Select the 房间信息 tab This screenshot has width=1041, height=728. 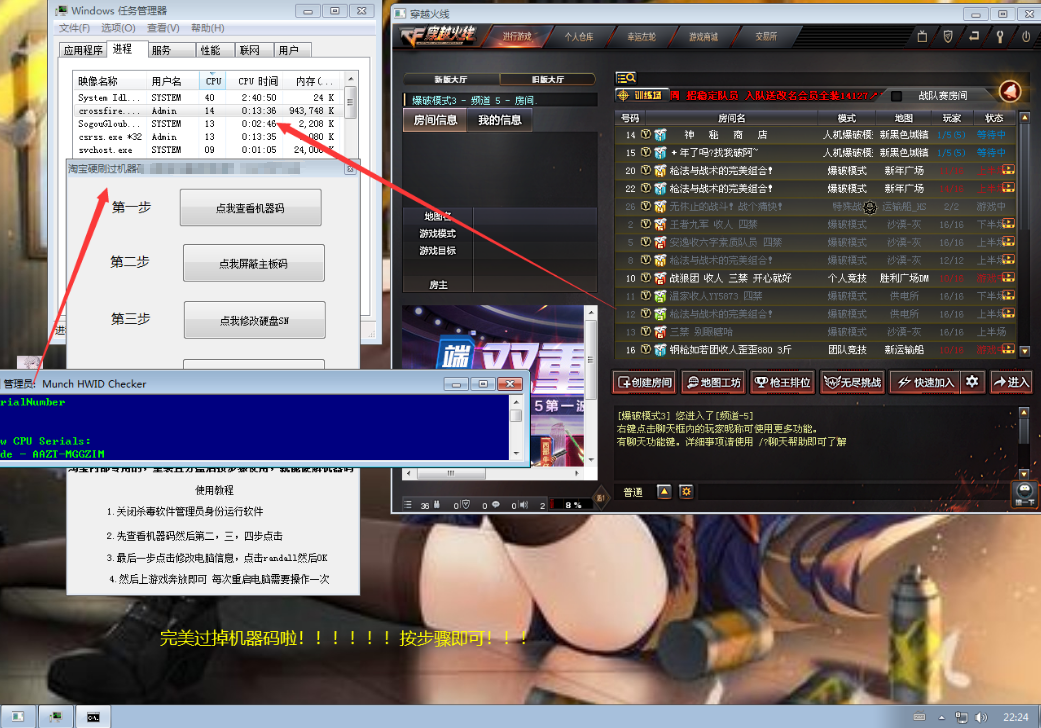coord(435,120)
